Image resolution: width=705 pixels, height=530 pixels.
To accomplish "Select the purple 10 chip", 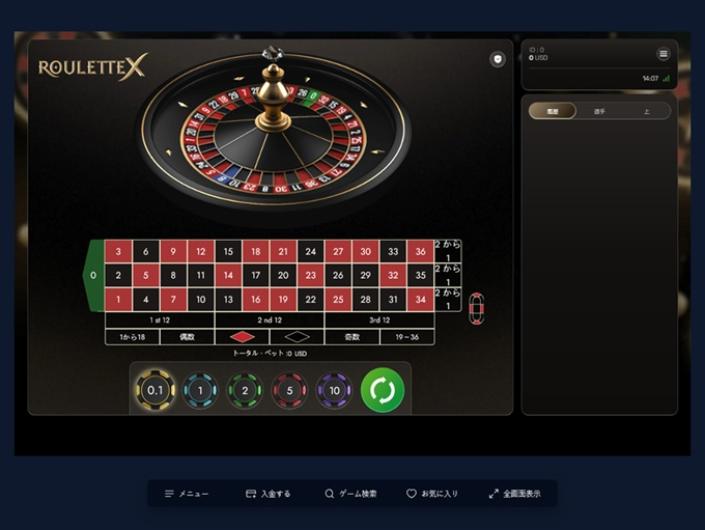I will (334, 391).
